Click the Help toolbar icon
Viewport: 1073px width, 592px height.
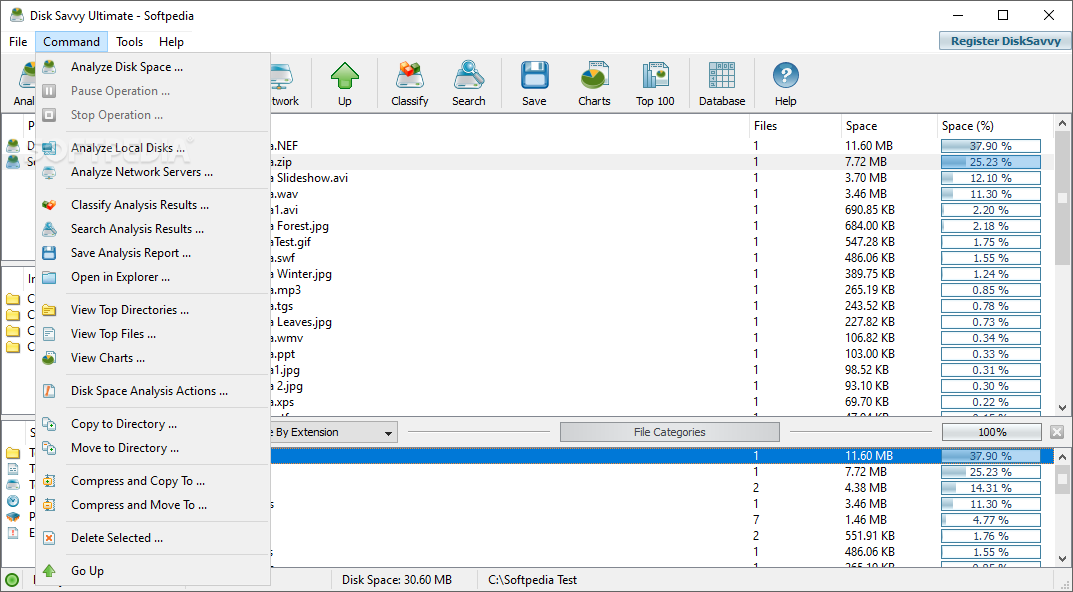point(786,83)
